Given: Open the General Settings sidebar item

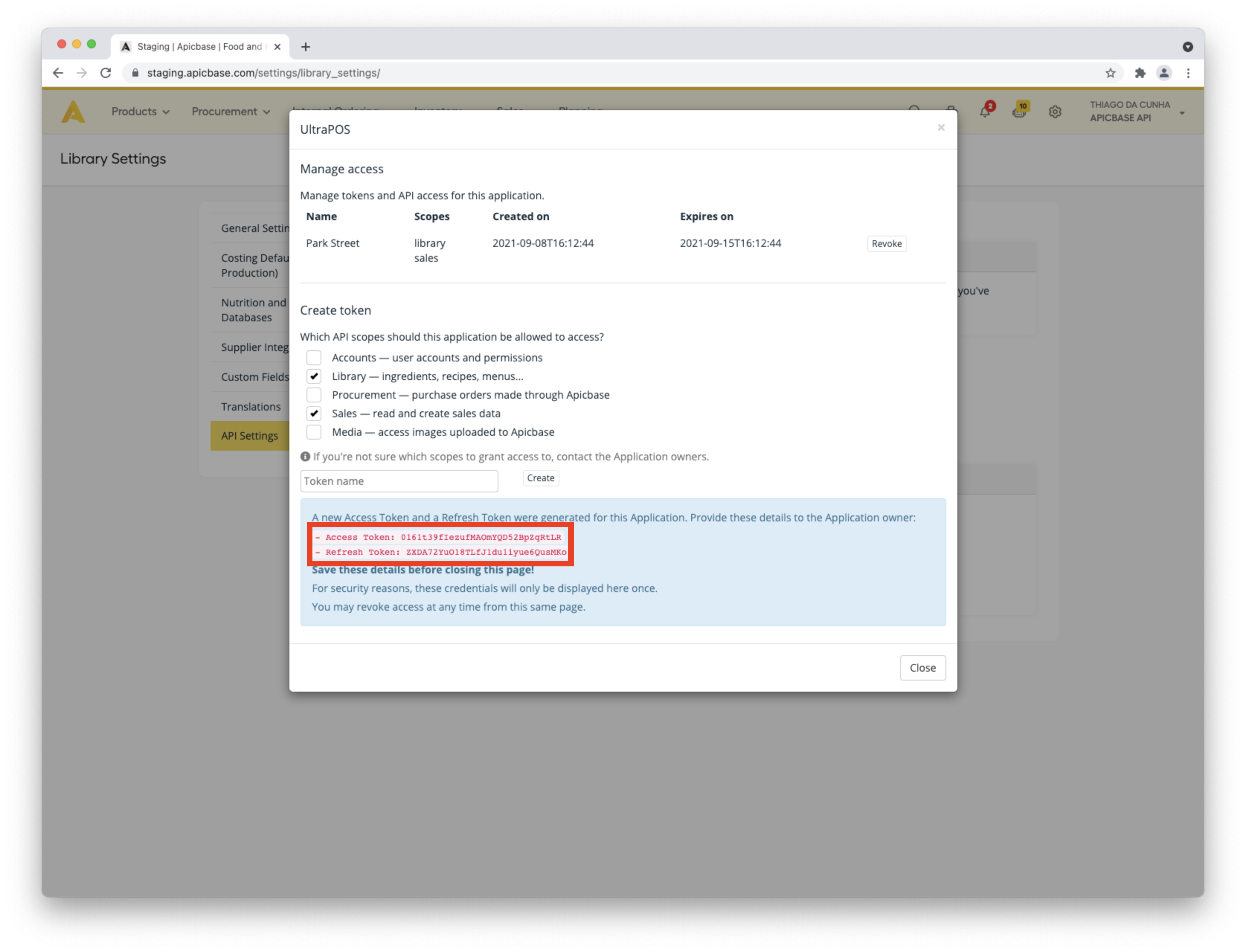Looking at the screenshot, I should (250, 228).
